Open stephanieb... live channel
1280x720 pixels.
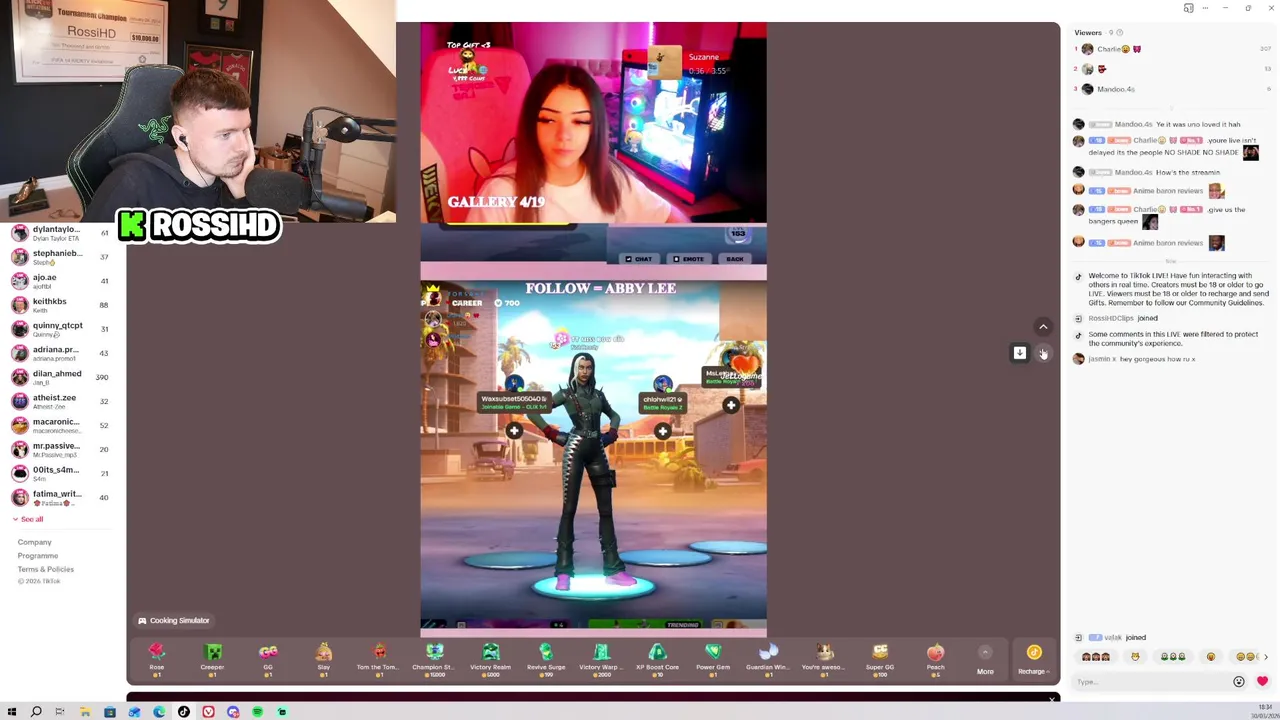coord(60,257)
